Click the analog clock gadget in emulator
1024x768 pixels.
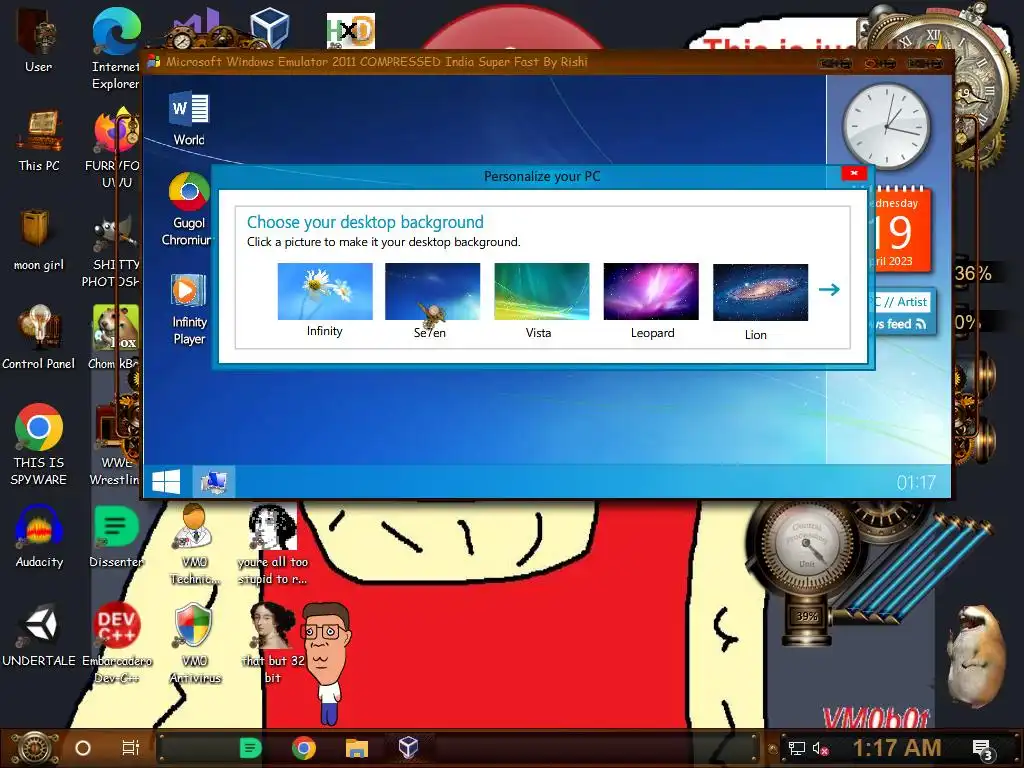click(886, 125)
